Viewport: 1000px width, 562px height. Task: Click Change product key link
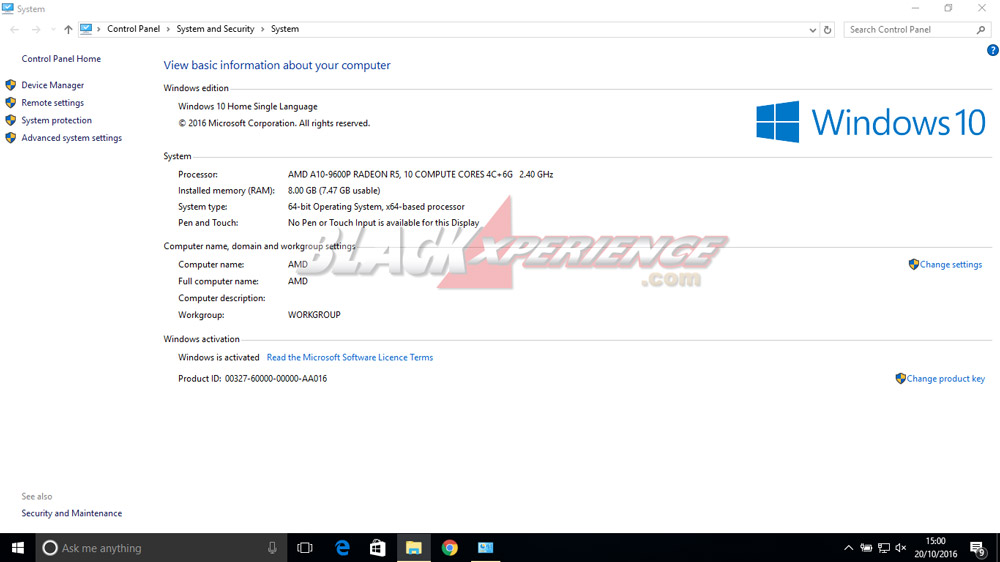tap(945, 378)
